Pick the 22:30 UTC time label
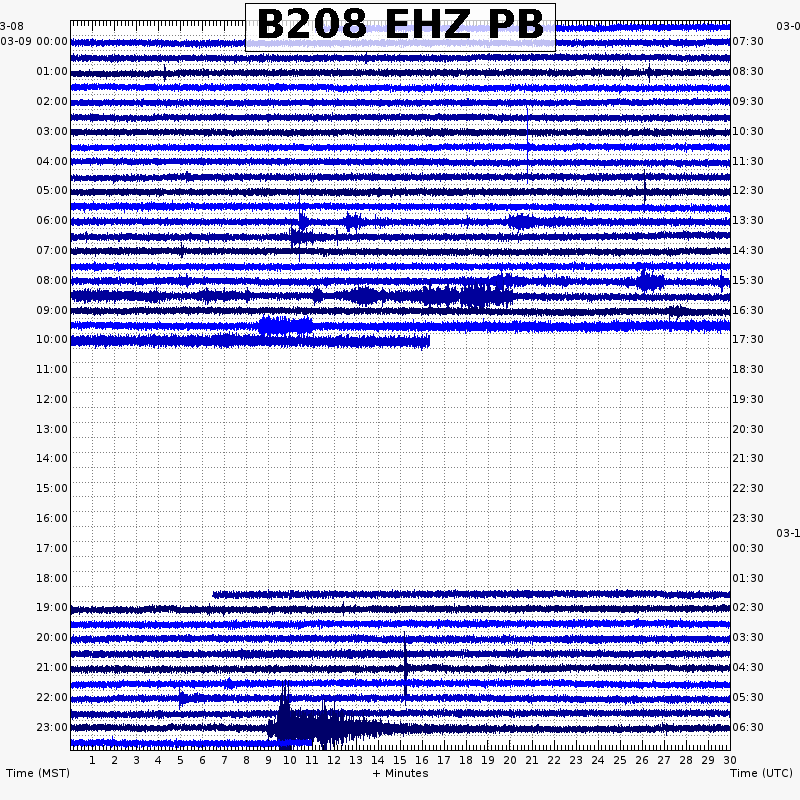The image size is (800, 800). pyautogui.click(x=748, y=489)
